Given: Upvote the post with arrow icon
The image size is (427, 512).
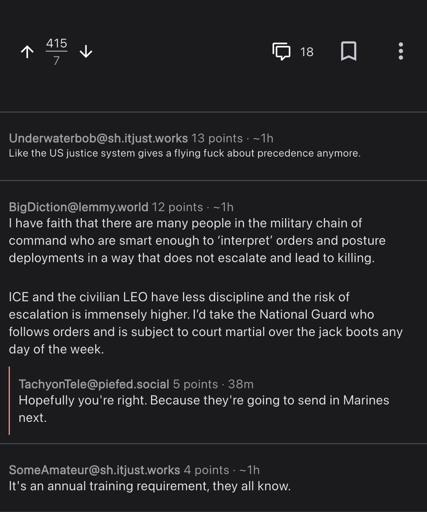Looking at the screenshot, I should pos(27,52).
